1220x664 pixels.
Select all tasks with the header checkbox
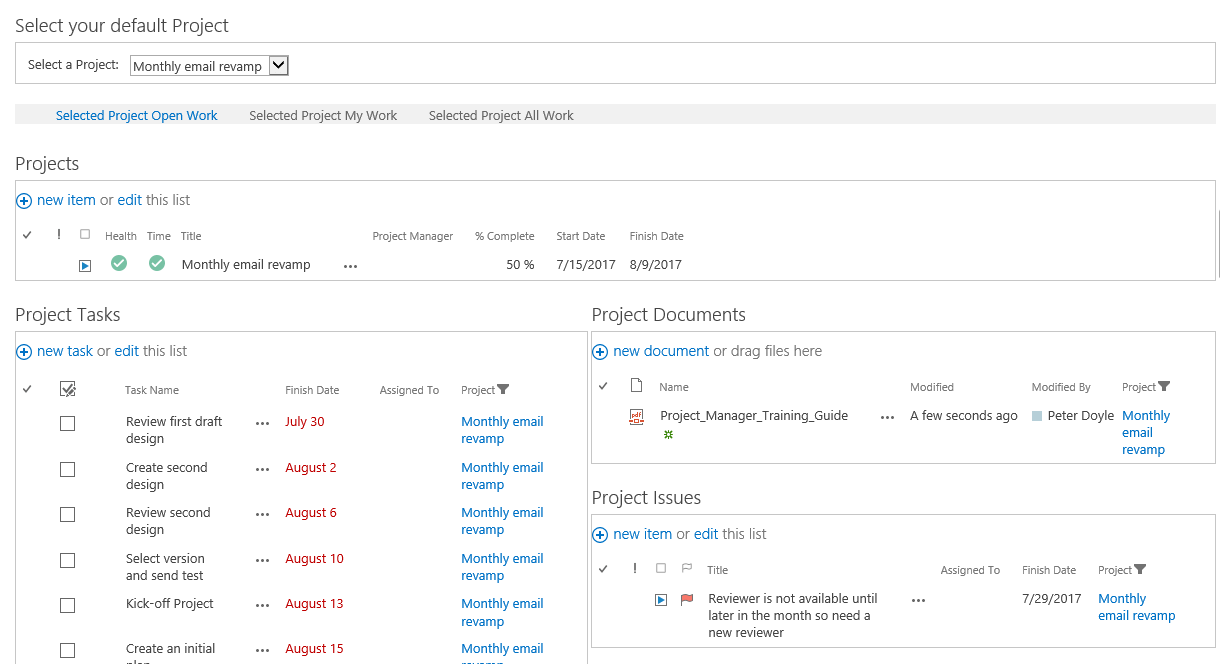point(68,389)
